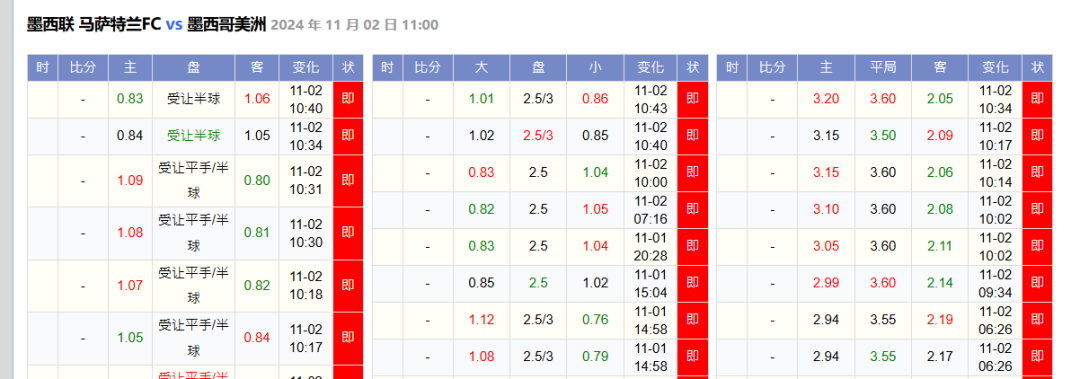Click the under odds value 0.79
Screen dimensions: 1080x379
pyautogui.click(x=595, y=357)
